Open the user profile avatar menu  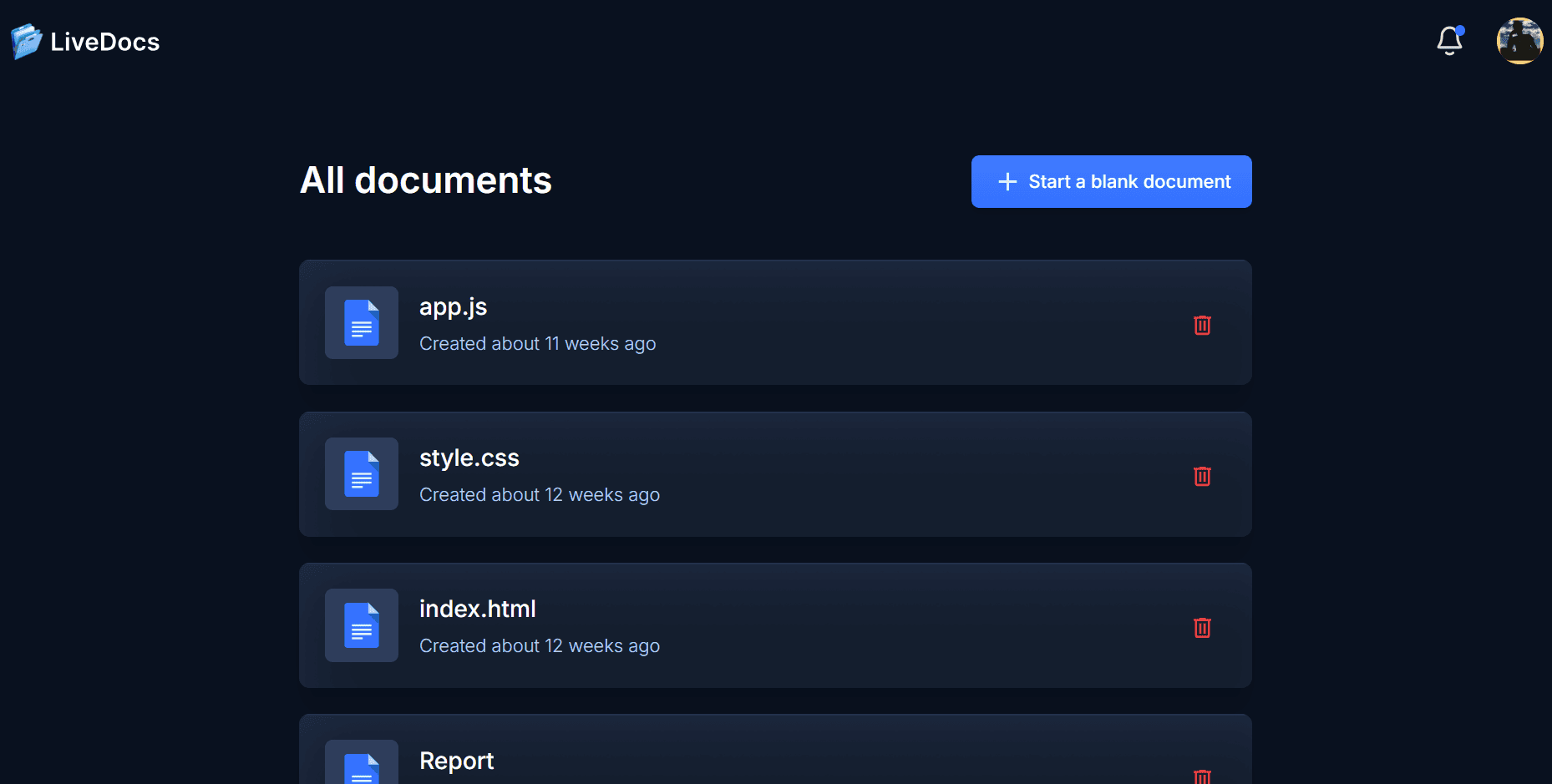[x=1520, y=41]
